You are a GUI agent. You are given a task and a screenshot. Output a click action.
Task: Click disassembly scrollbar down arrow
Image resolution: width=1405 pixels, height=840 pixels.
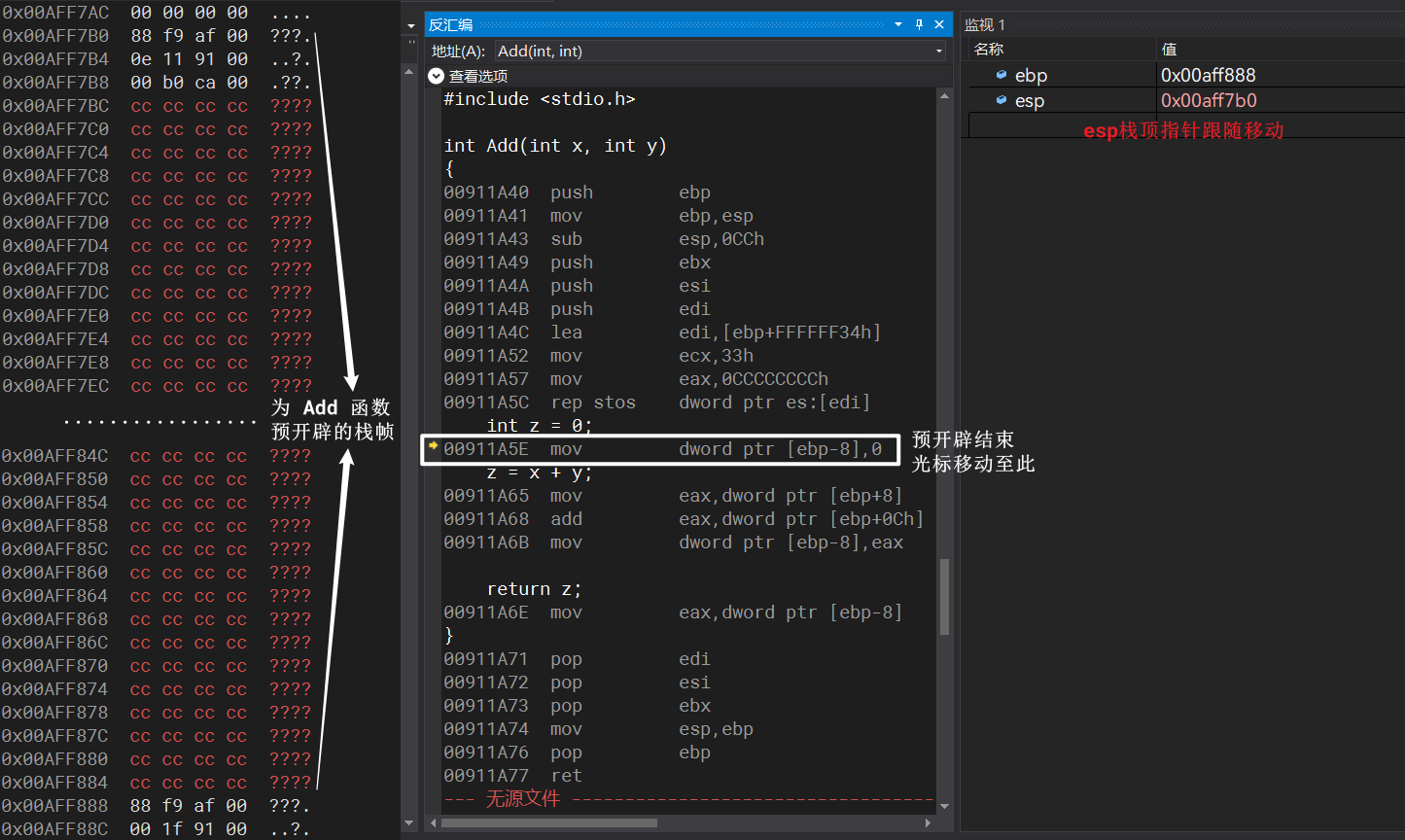(944, 805)
